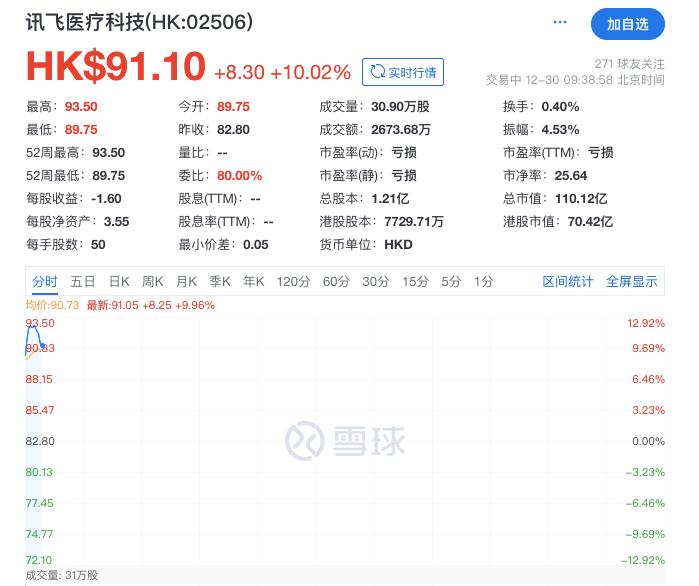Viewport: 699px width, 586px height.
Task: Select the 季K quarterly chart tab
Action: pyautogui.click(x=220, y=282)
